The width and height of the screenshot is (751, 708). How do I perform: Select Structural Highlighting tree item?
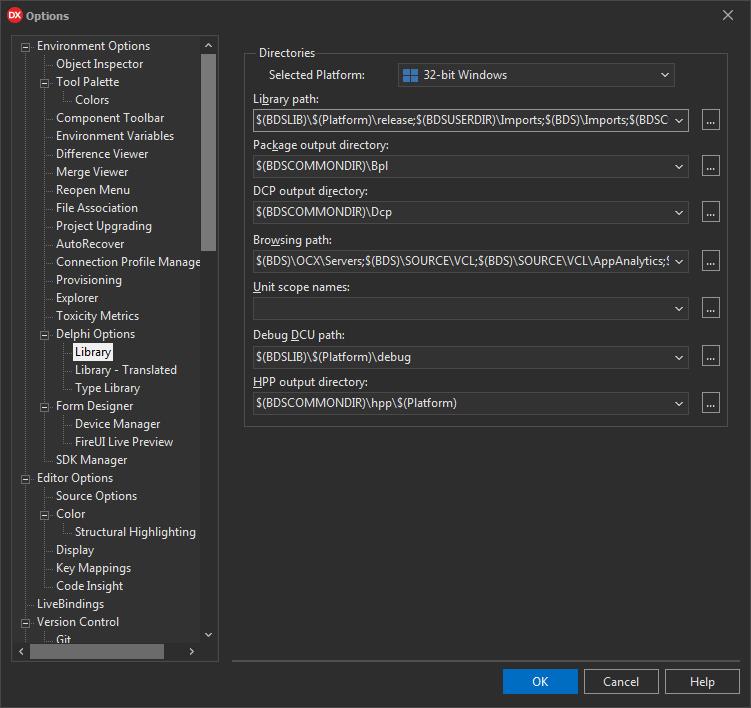click(135, 532)
